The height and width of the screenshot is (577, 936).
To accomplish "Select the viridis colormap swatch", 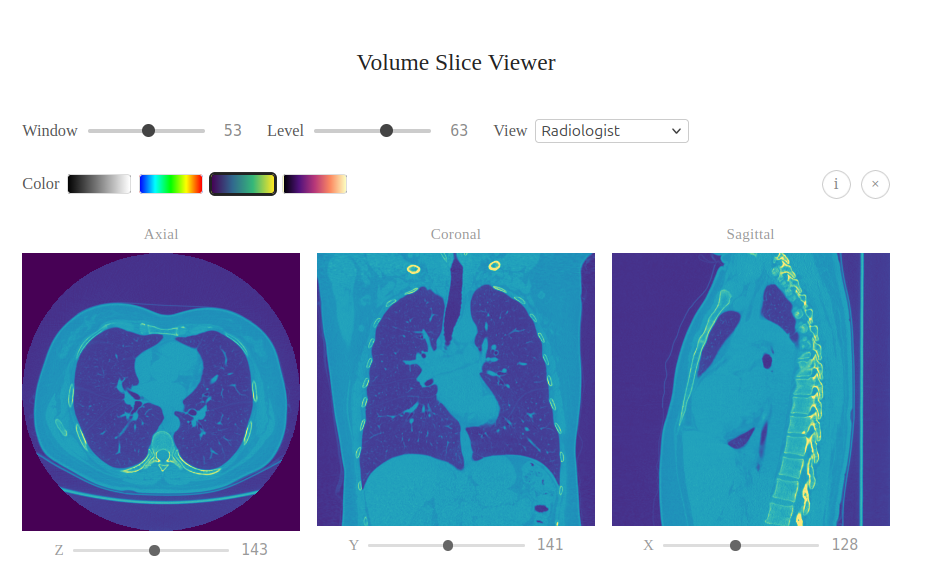I will click(x=243, y=183).
